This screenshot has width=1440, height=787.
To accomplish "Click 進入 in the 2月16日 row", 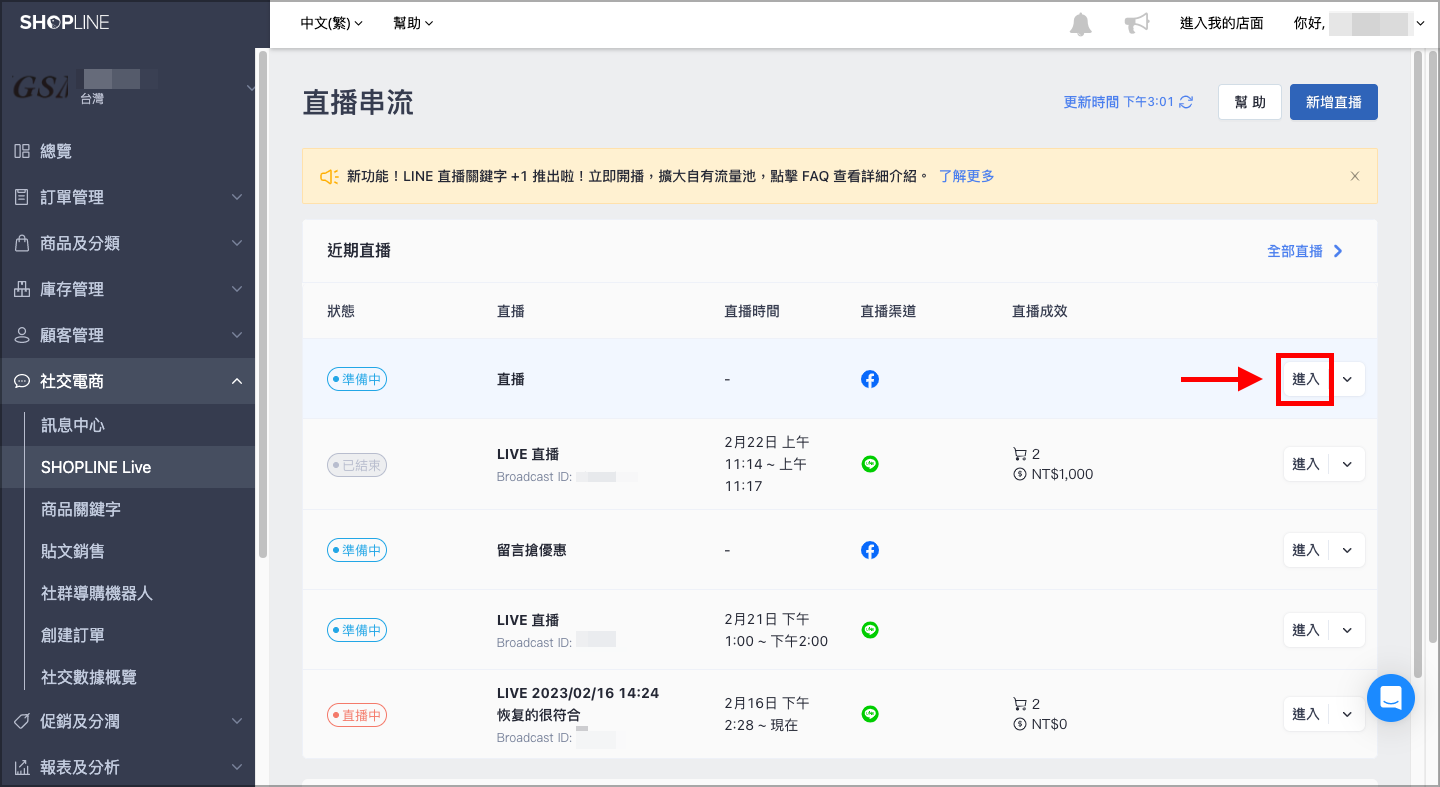I will pos(1306,714).
